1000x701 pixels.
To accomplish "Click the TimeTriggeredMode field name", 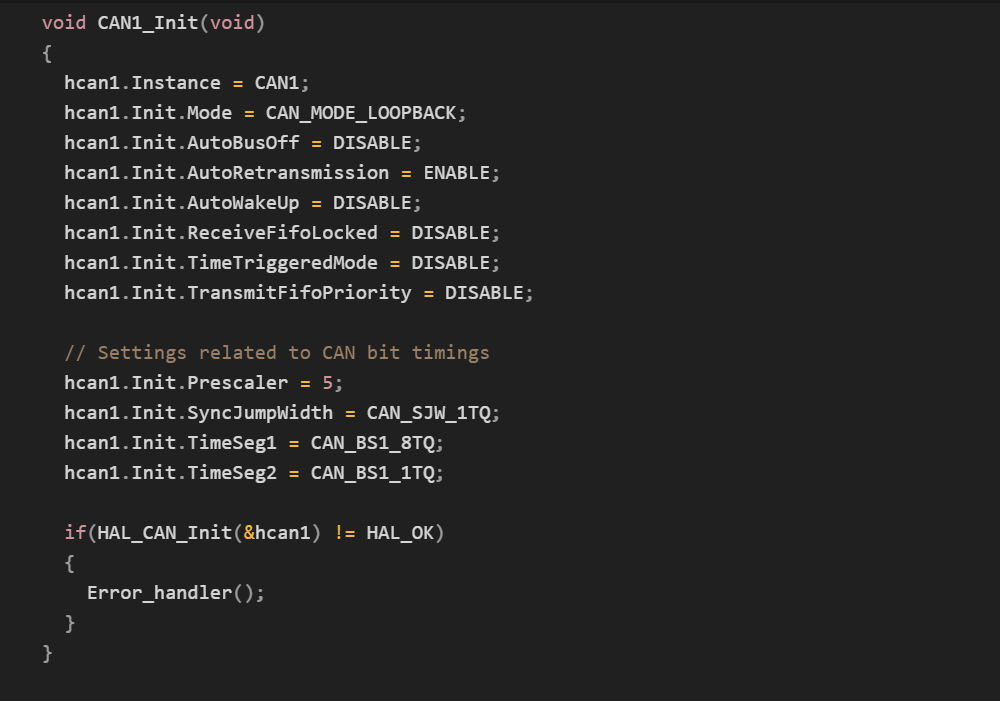I will click(x=282, y=262).
